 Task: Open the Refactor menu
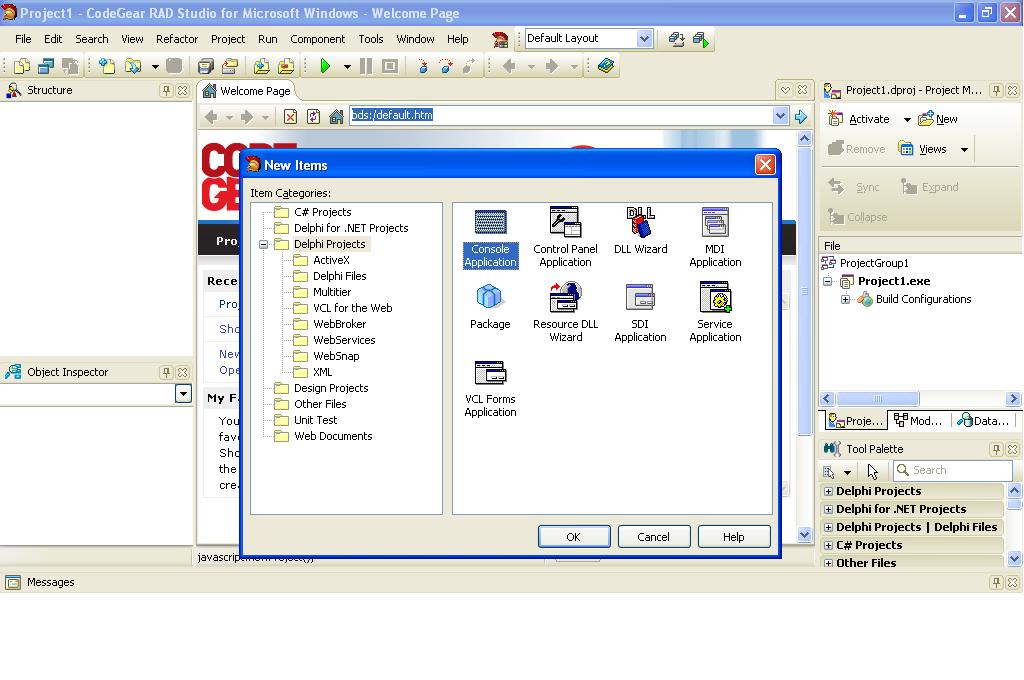click(x=177, y=39)
